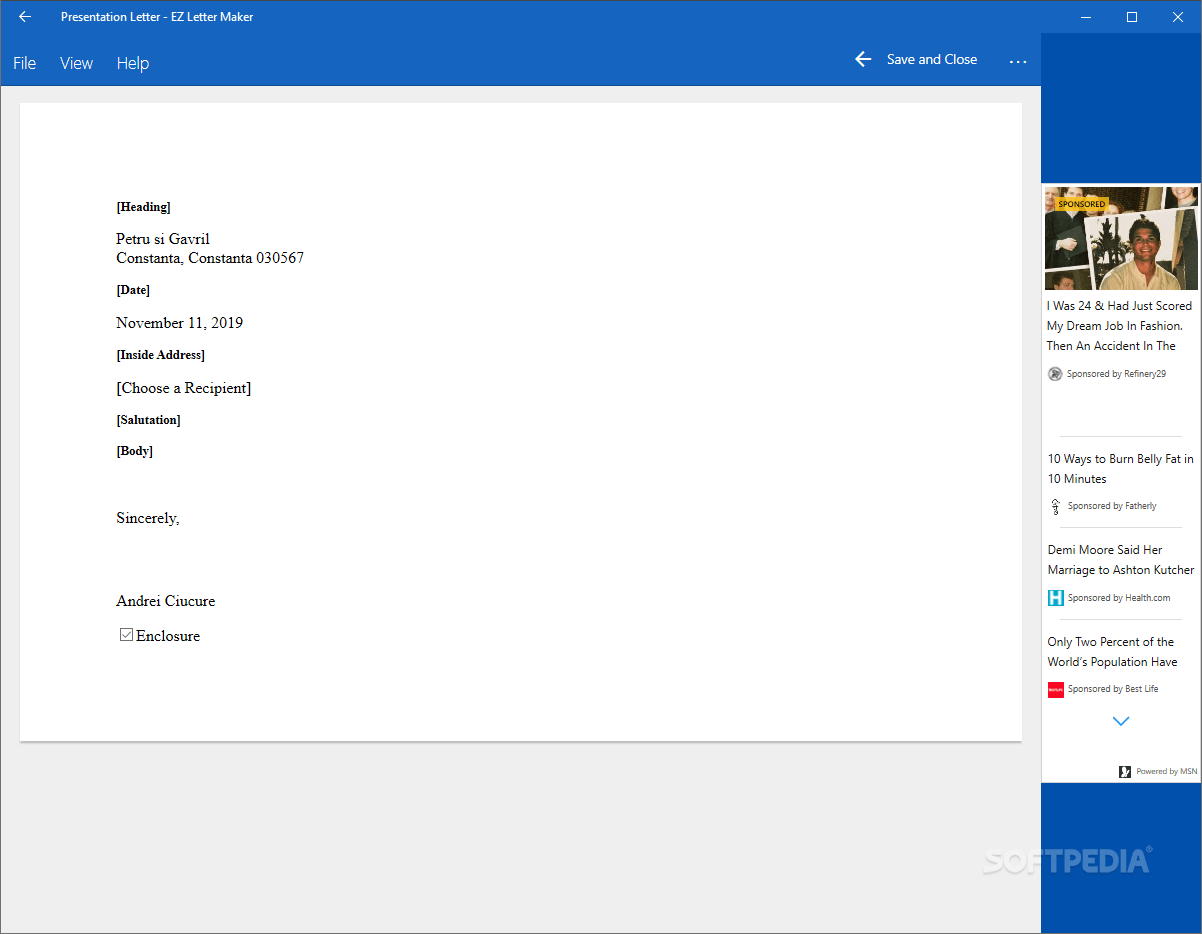Click the date November 11, 2019
Viewport: 1202px width, 934px height.
pos(179,323)
